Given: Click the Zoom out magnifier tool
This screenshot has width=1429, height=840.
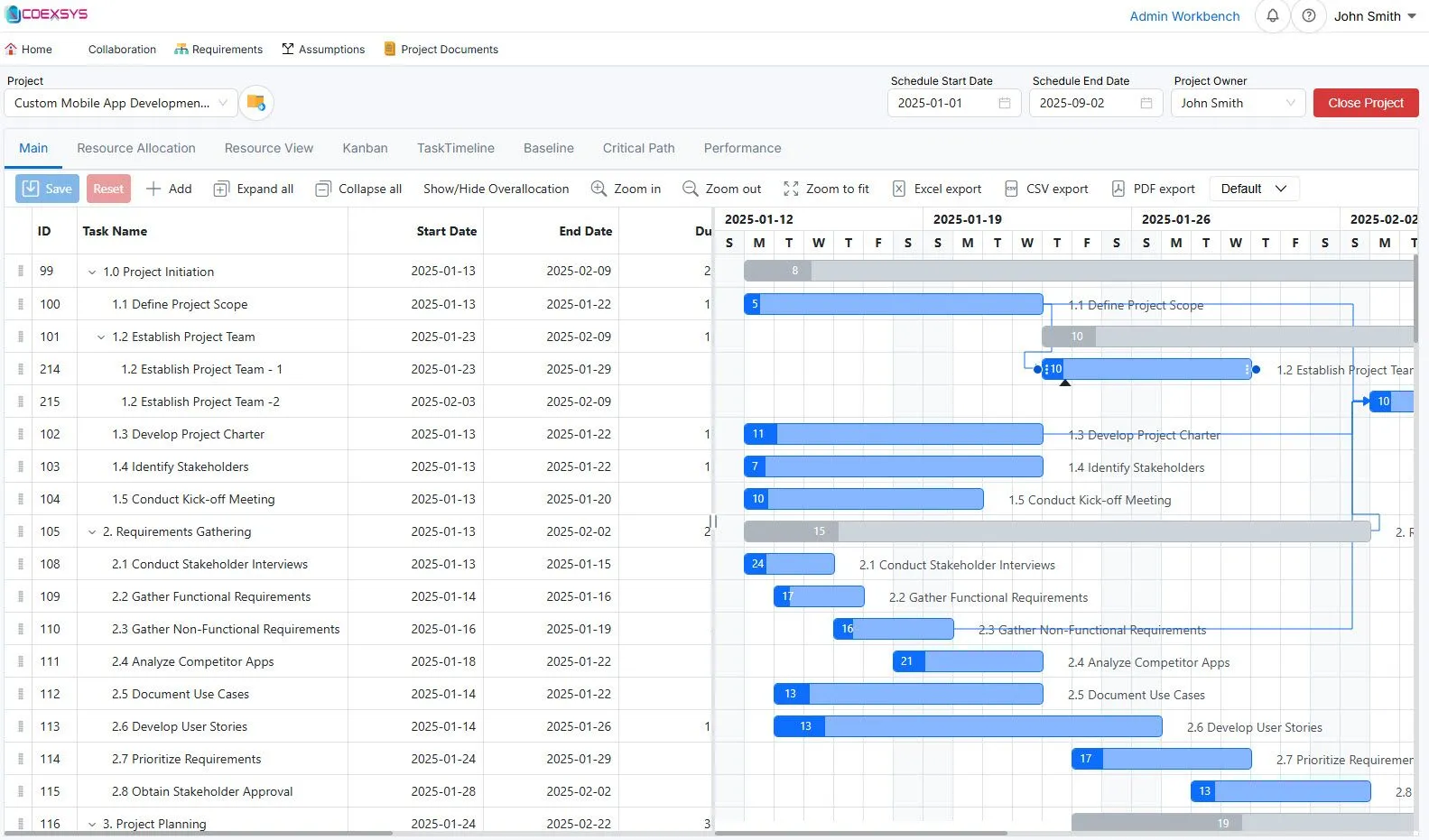Looking at the screenshot, I should (x=721, y=189).
